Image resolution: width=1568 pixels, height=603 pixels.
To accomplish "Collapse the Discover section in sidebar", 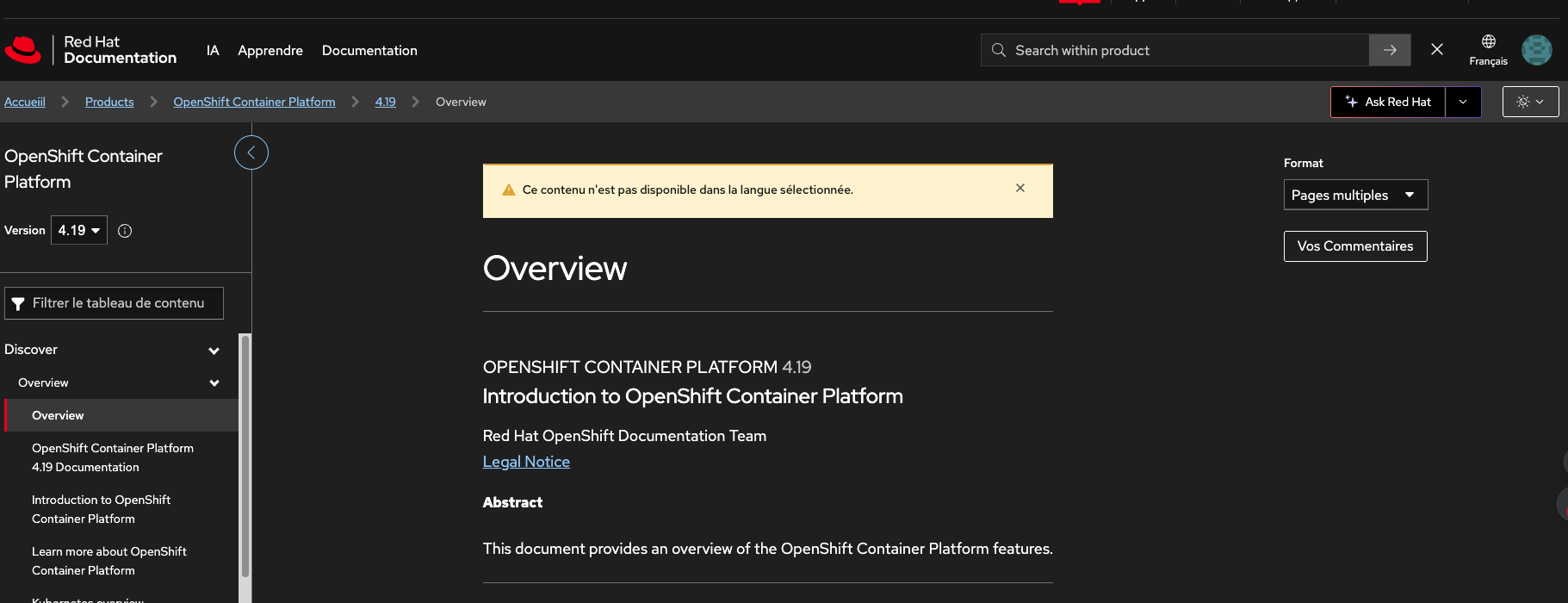I will 214,351.
